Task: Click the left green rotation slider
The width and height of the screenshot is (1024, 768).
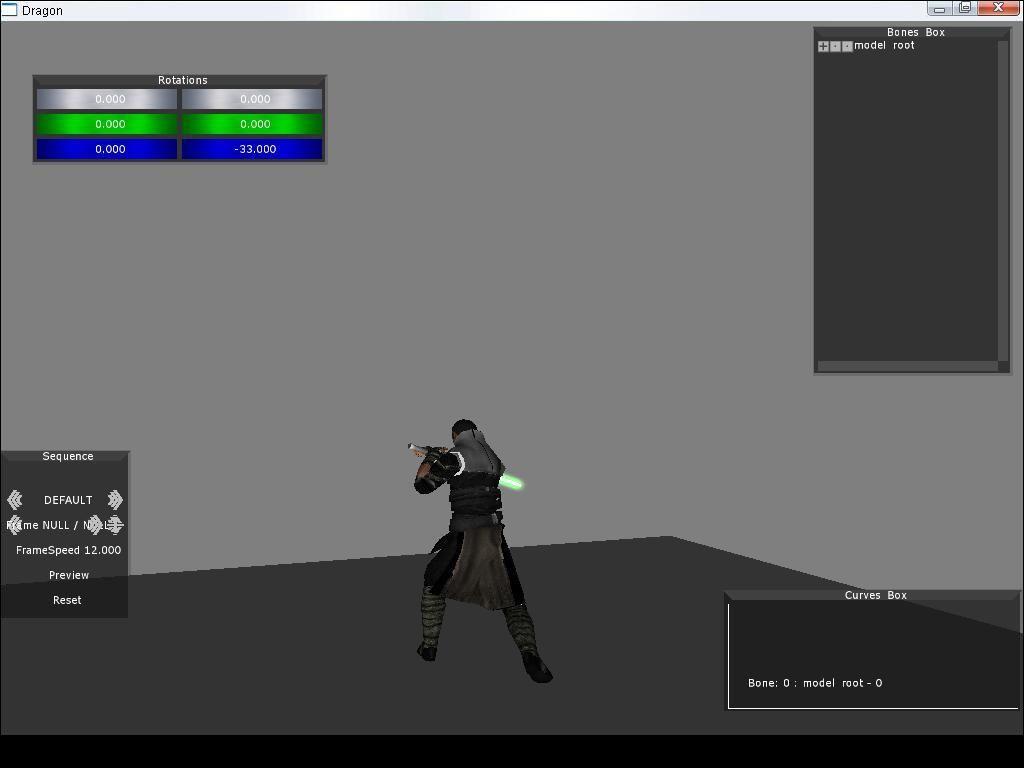Action: [107, 124]
